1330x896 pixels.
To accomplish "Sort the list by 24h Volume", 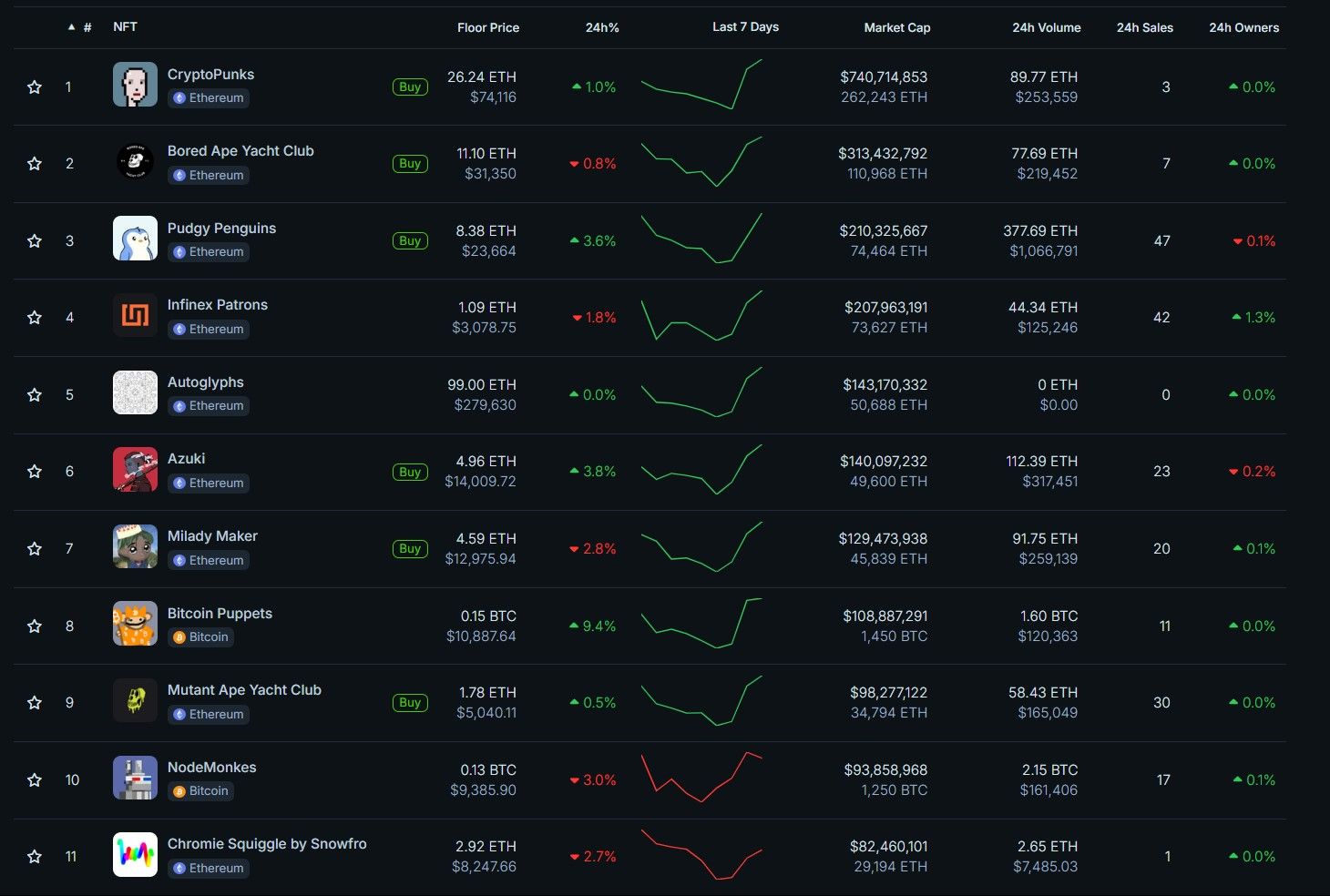I will [x=1046, y=27].
